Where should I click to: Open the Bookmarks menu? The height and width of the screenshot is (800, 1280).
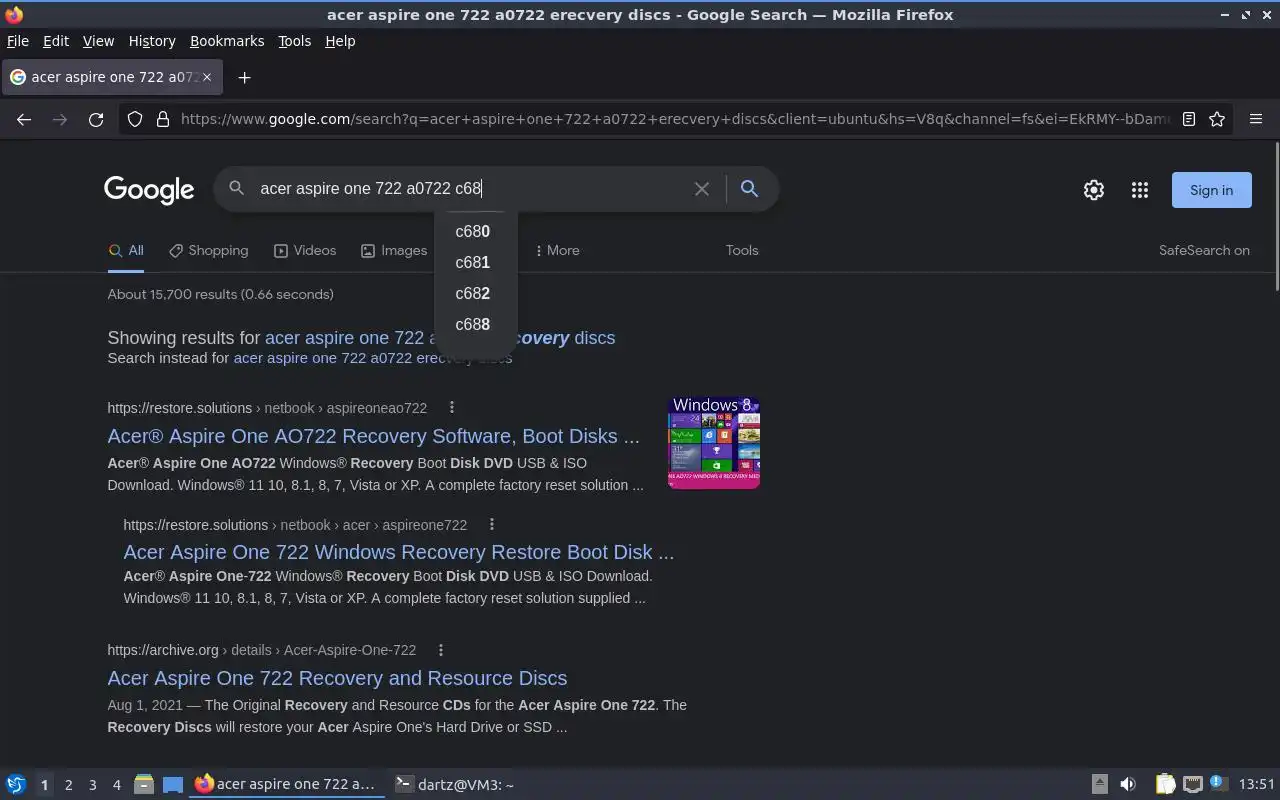[x=227, y=41]
